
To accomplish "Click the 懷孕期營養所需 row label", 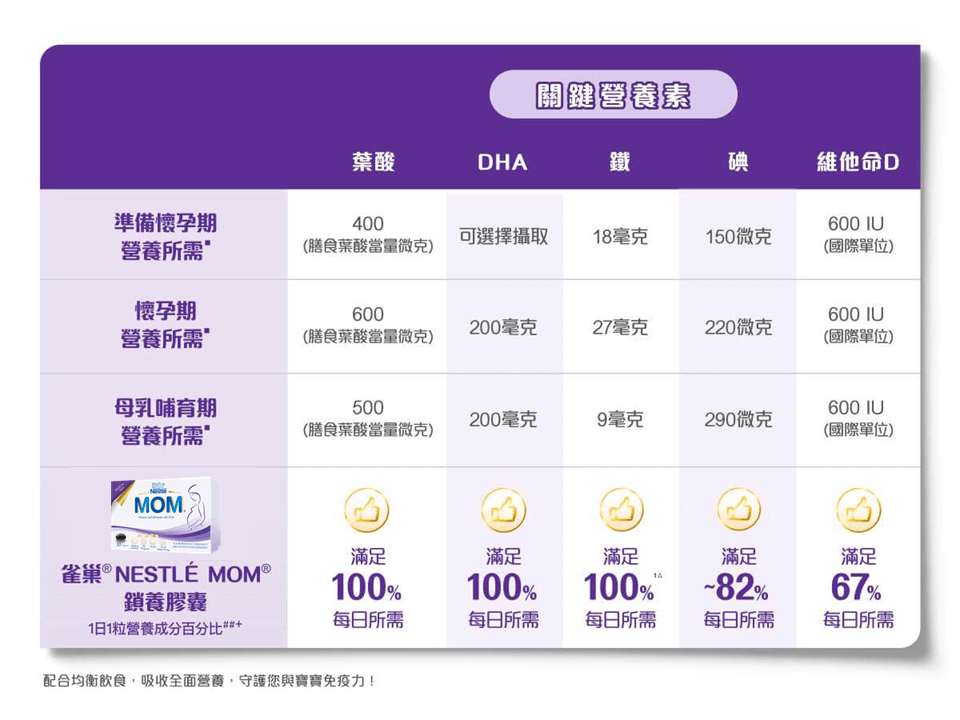I will click(x=165, y=324).
